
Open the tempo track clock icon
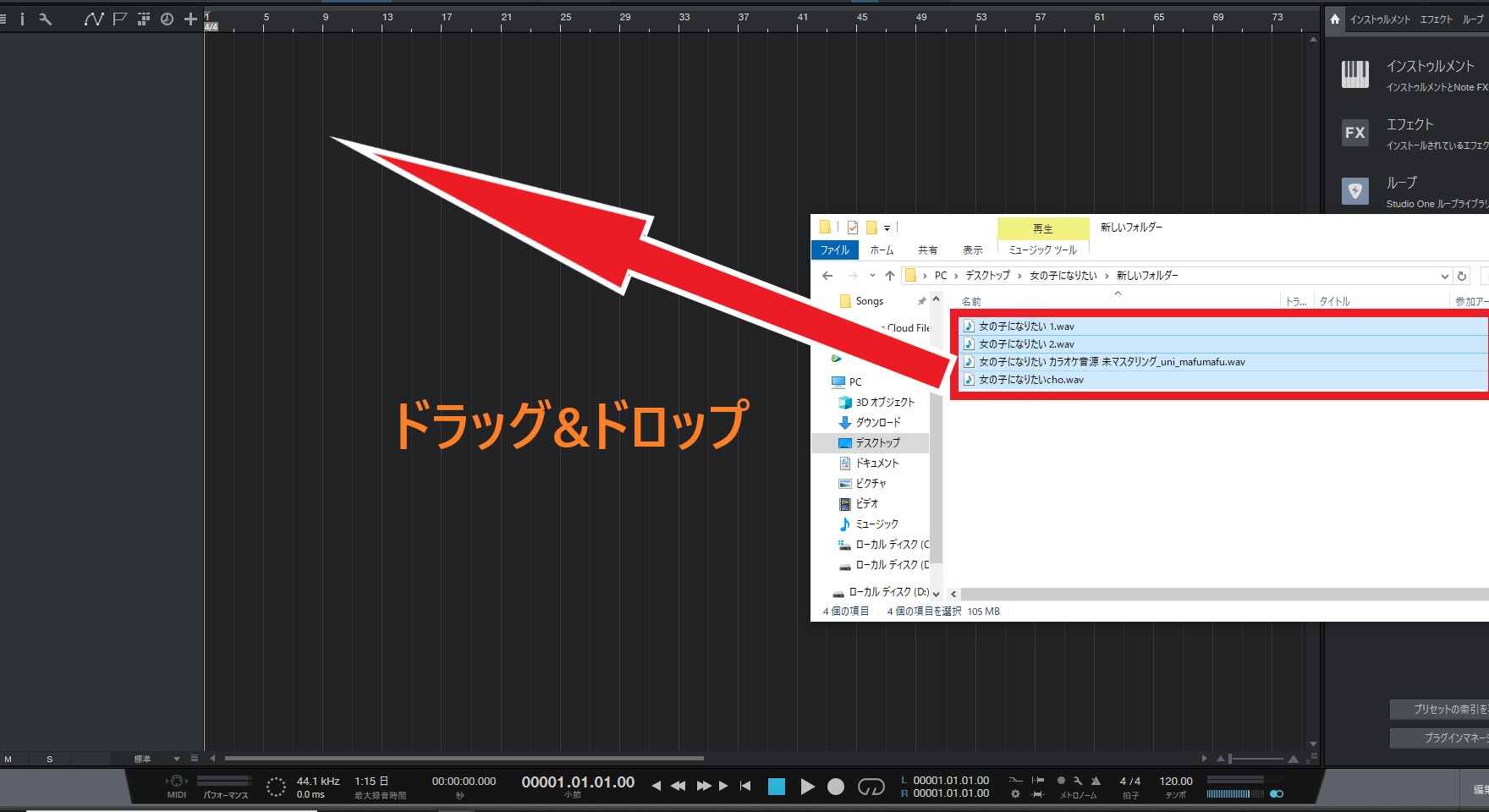point(167,19)
